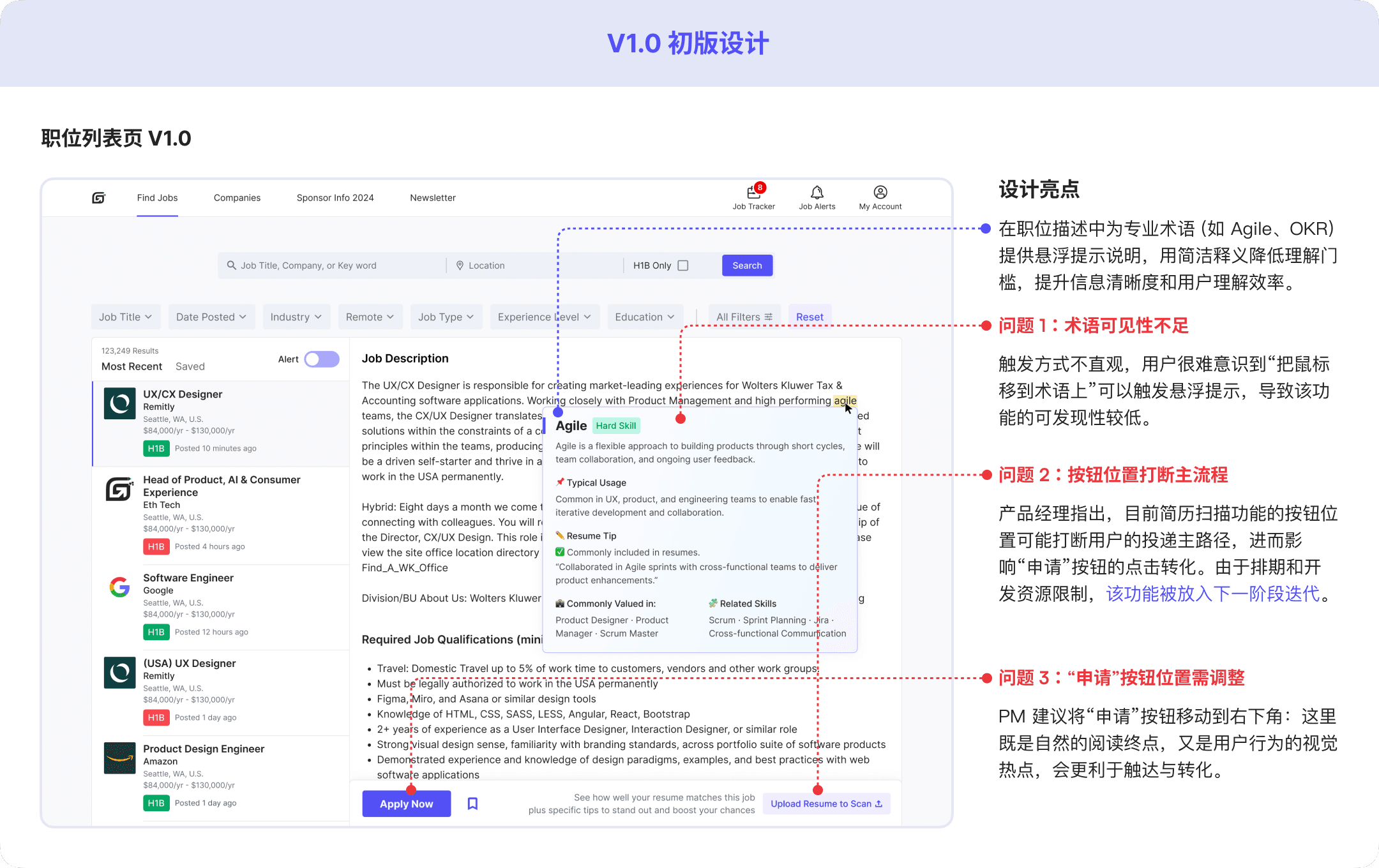Open the Job Tracker icon
The image size is (1379, 868).
(753, 193)
